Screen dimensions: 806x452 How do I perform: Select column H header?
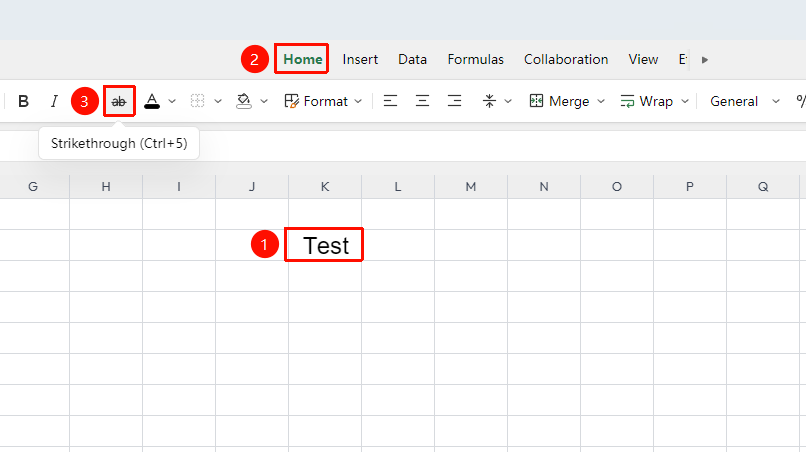[x=106, y=187]
